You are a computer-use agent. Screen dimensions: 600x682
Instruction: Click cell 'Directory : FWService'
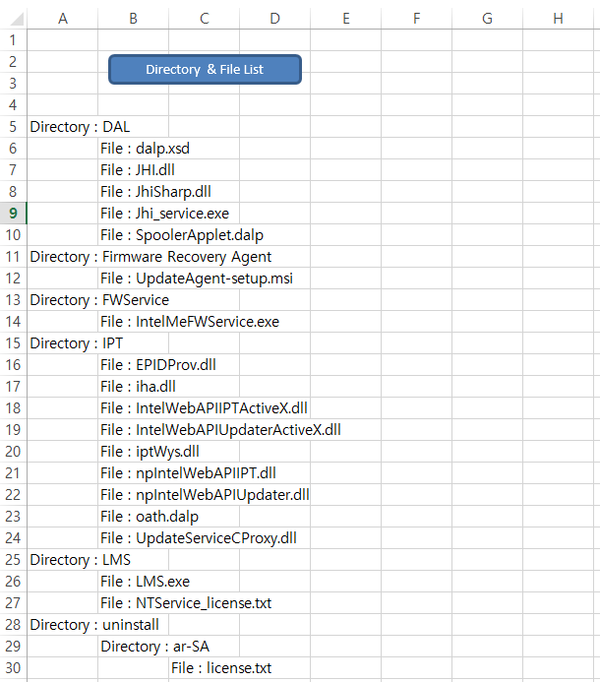pos(99,300)
